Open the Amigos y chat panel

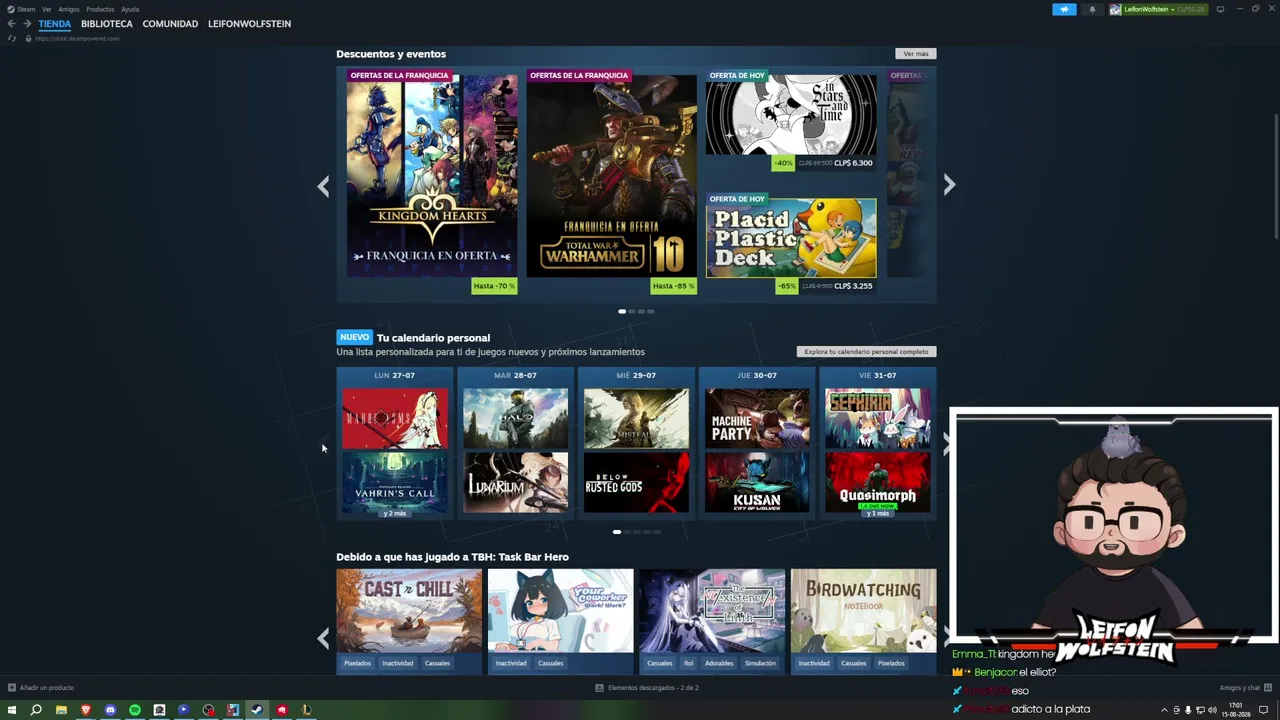click(x=1245, y=688)
